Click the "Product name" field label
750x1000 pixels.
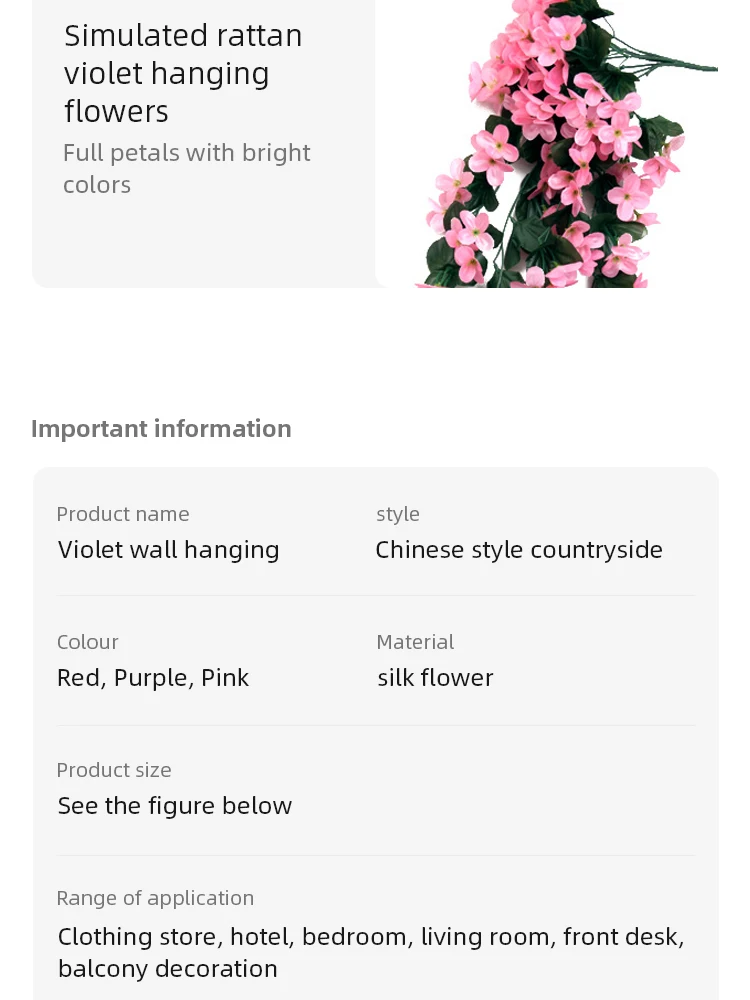(x=122, y=514)
